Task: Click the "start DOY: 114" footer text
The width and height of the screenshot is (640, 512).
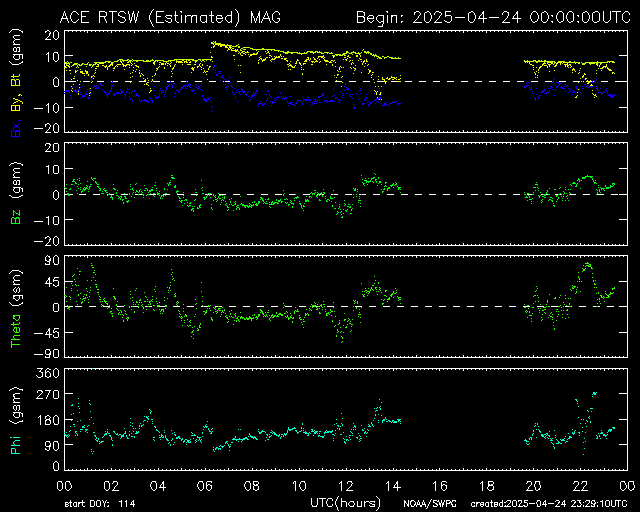Action: [x=100, y=503]
